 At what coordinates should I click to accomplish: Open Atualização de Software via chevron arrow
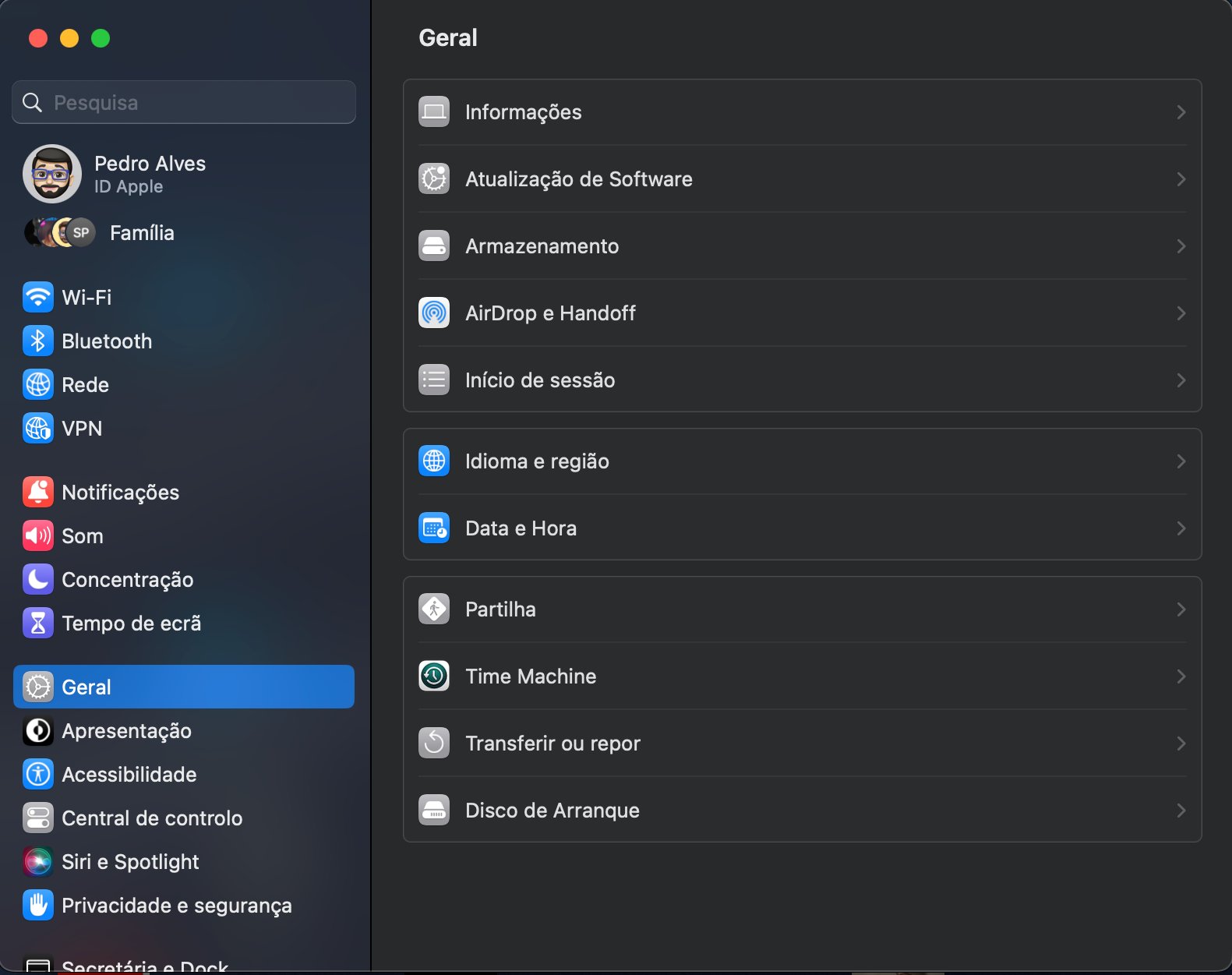point(1181,179)
